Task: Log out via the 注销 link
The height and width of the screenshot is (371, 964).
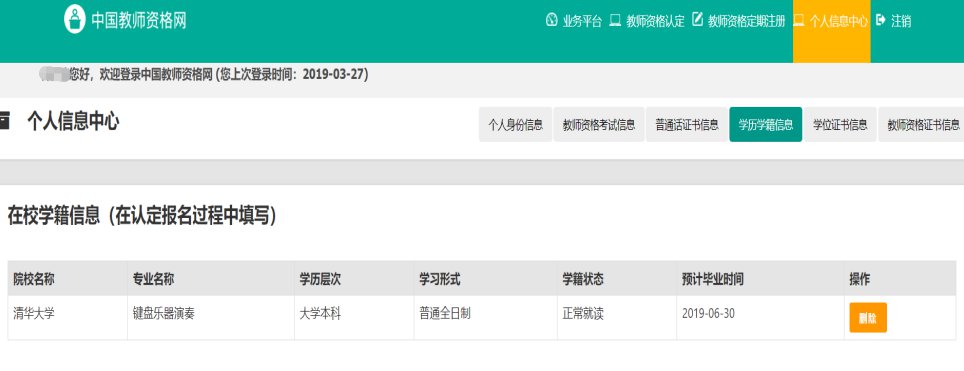Action: coord(901,21)
